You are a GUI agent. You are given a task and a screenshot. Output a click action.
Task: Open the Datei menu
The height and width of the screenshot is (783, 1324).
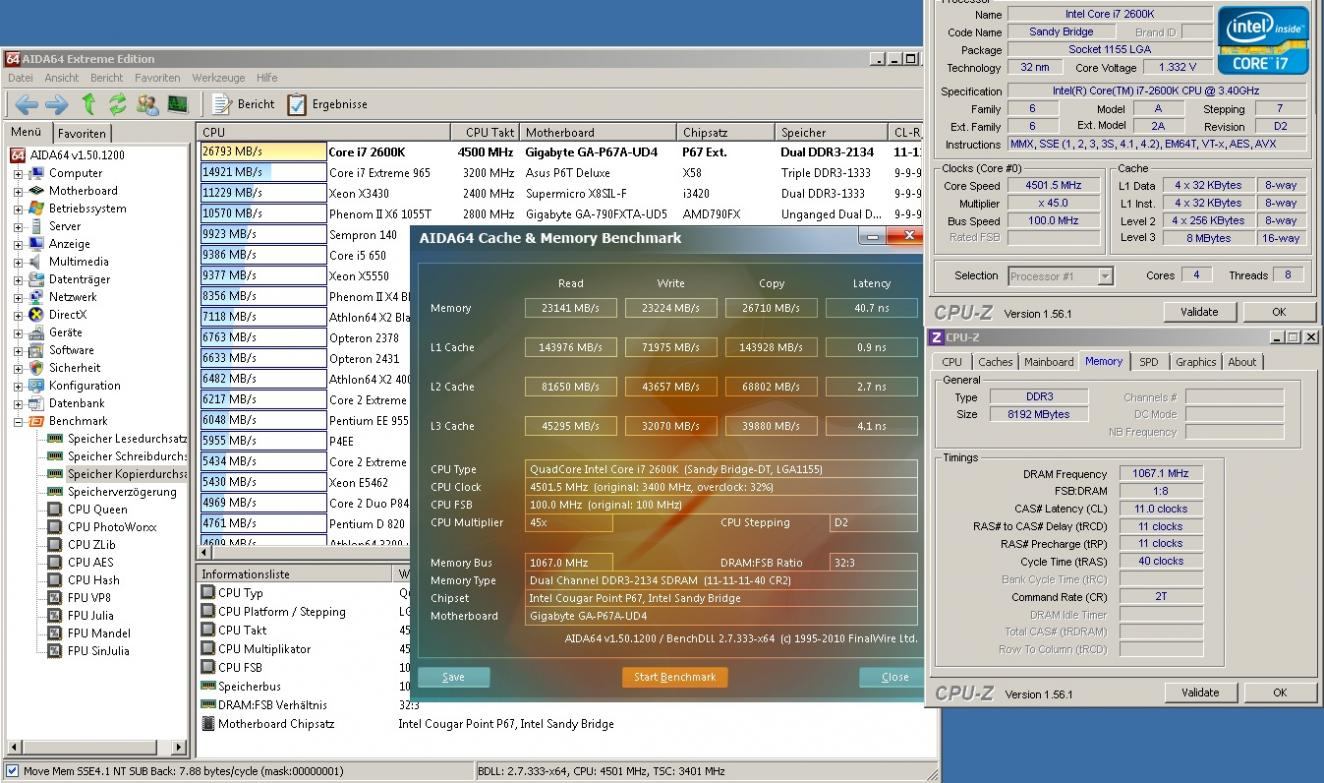[21, 77]
